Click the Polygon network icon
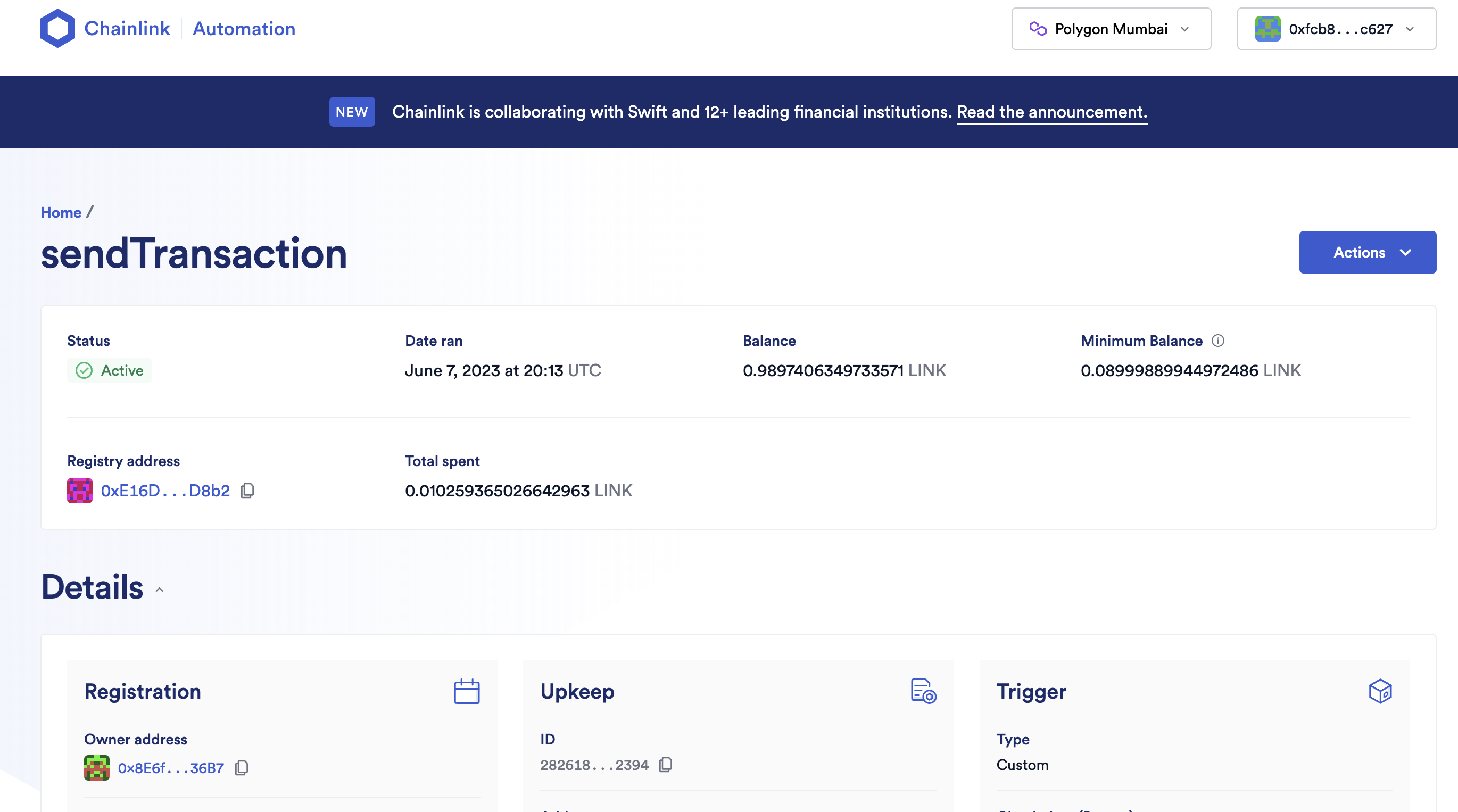Viewport: 1458px width, 812px height. [1040, 28]
